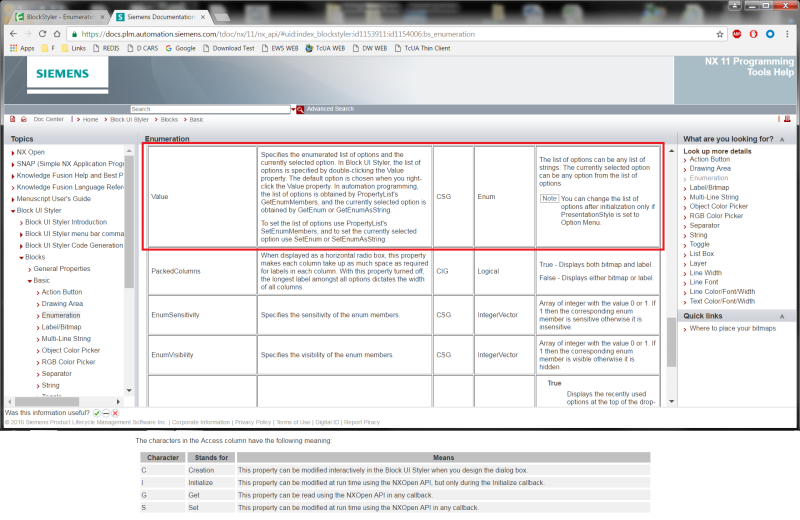Screen dimensions: 800x520
Task: Click the green check useful feedback icon
Action: pos(97,413)
